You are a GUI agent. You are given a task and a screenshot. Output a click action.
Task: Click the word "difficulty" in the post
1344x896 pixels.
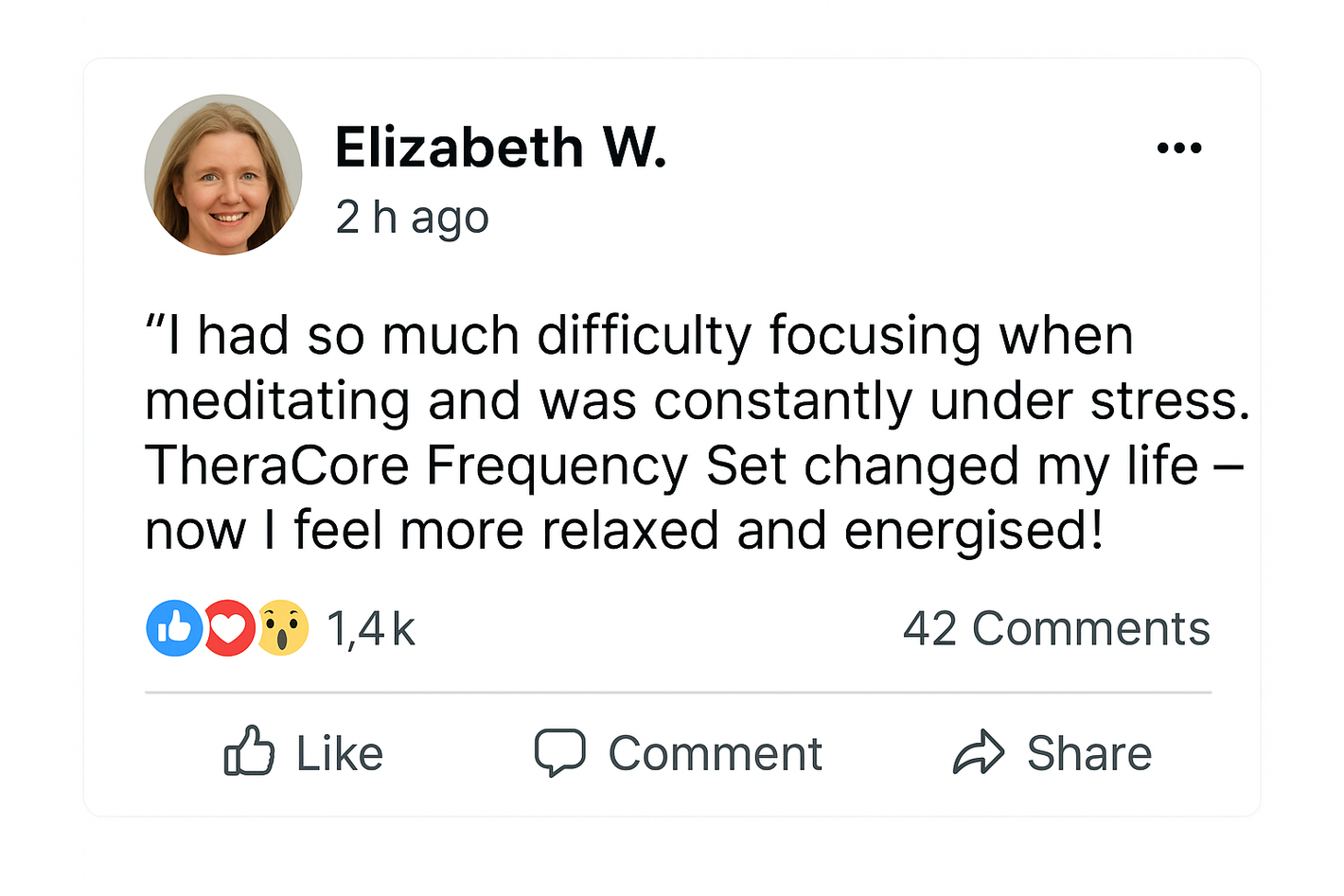point(644,337)
